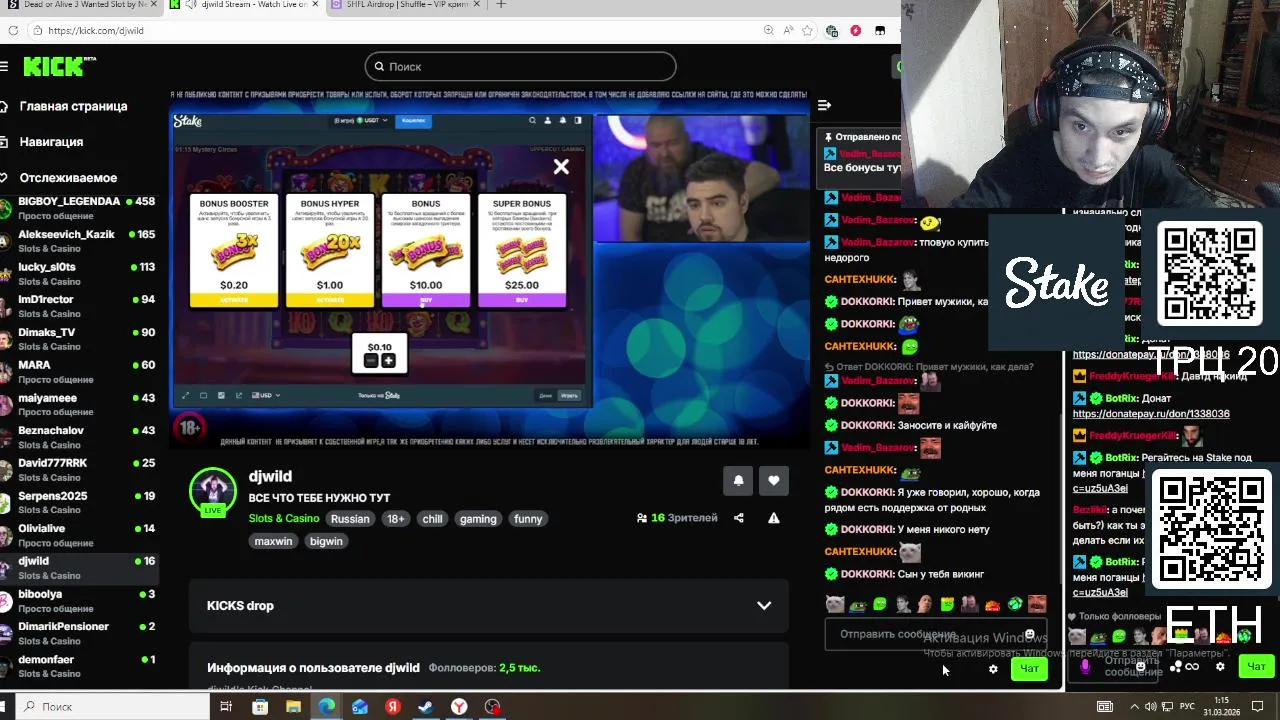Click the browser favorites star icon
Screen dimensions: 1280x720
[x=807, y=30]
